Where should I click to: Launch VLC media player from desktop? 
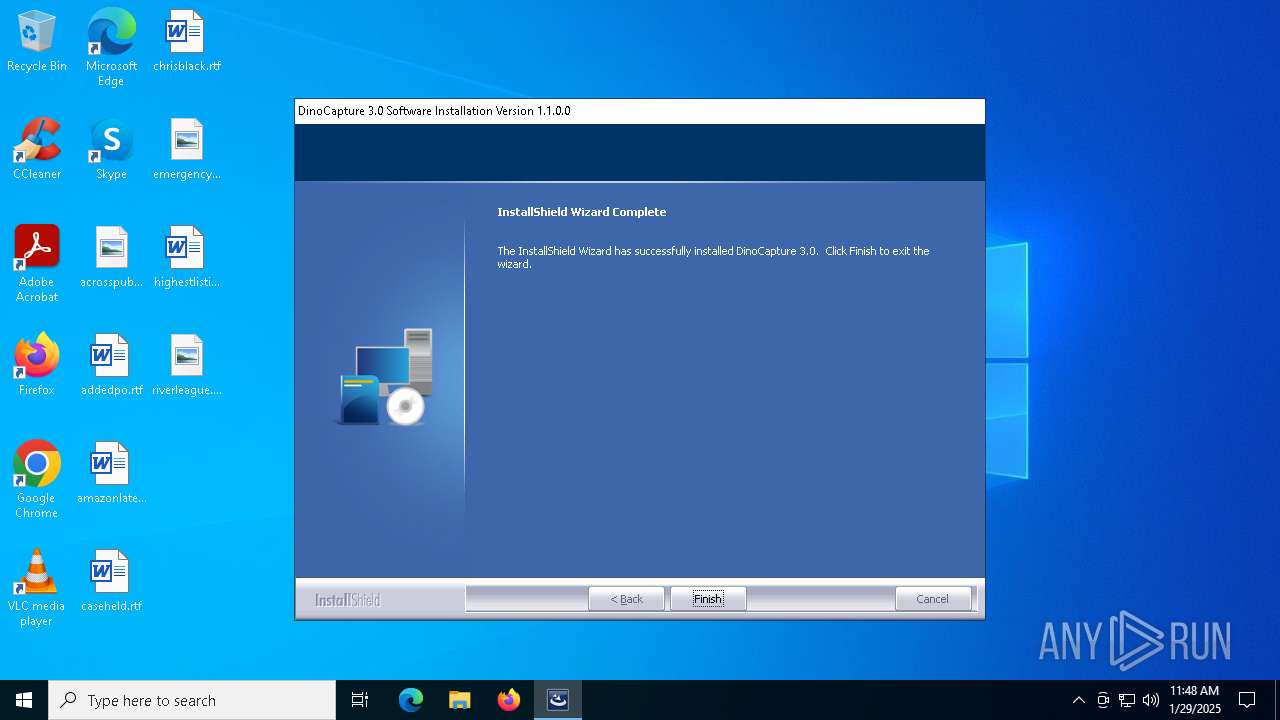pyautogui.click(x=37, y=588)
